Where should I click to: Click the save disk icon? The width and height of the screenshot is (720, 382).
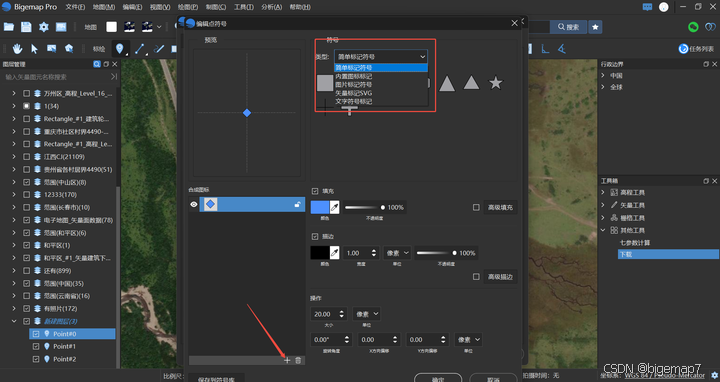[x=26, y=27]
